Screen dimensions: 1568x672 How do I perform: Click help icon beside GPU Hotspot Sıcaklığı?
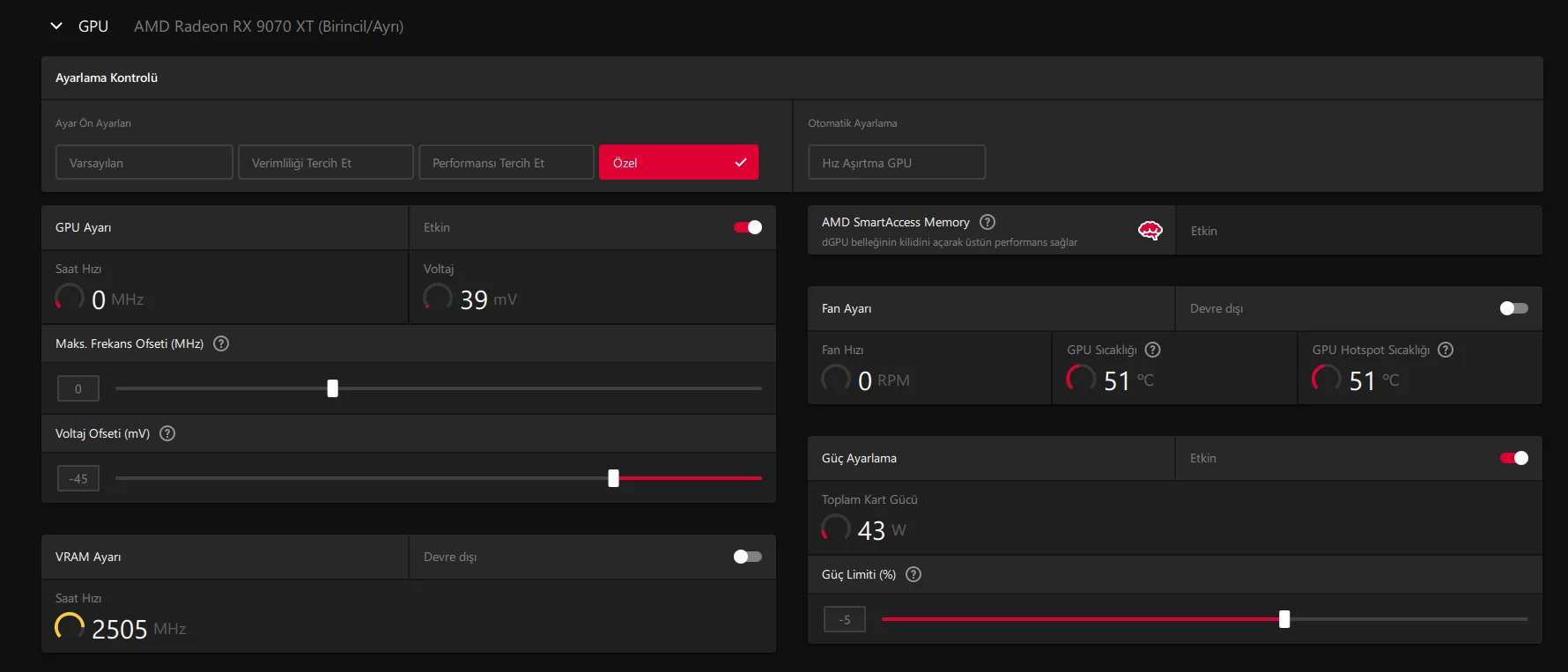coord(1446,350)
